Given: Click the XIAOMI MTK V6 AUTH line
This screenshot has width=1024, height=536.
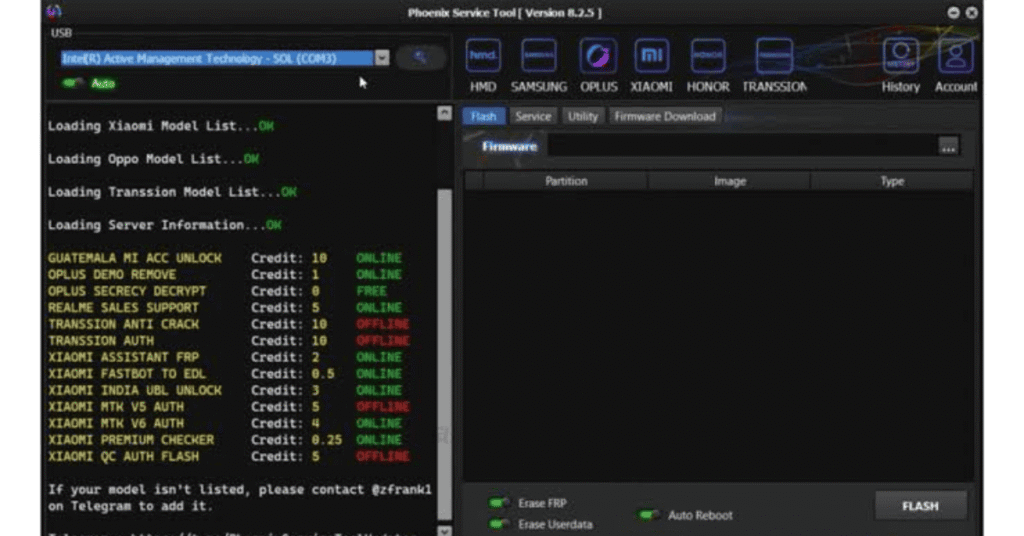Looking at the screenshot, I should tap(225, 423).
